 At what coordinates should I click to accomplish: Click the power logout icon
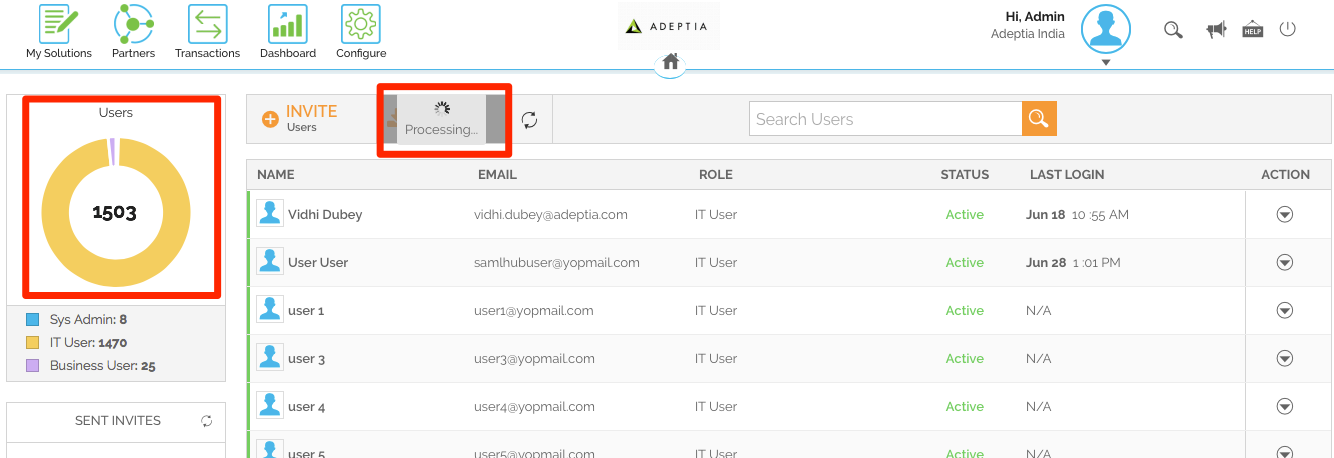coord(1287,29)
